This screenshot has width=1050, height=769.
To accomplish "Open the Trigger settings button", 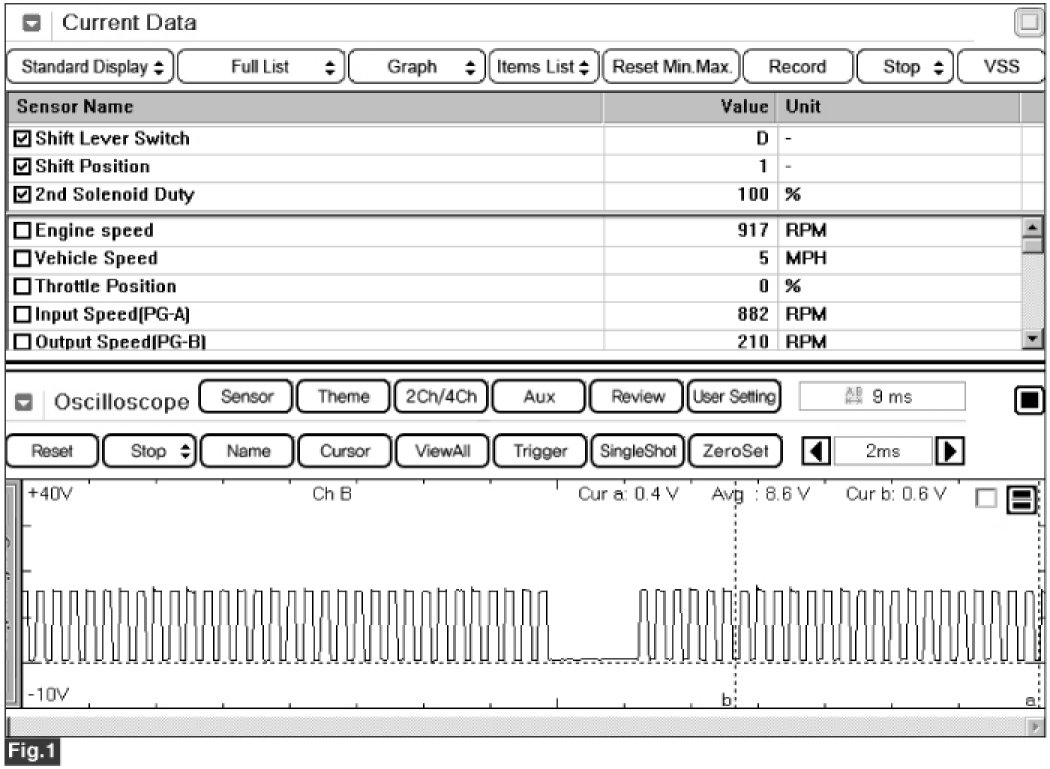I will (x=540, y=451).
